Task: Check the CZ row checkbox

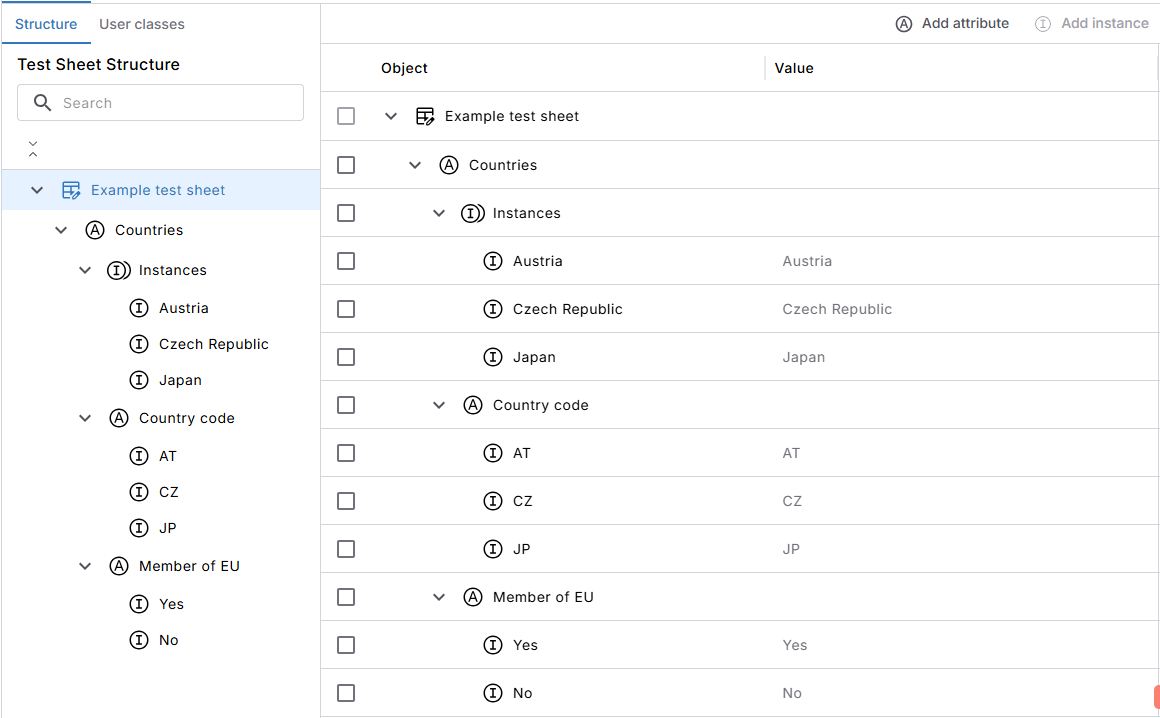Action: 345,501
